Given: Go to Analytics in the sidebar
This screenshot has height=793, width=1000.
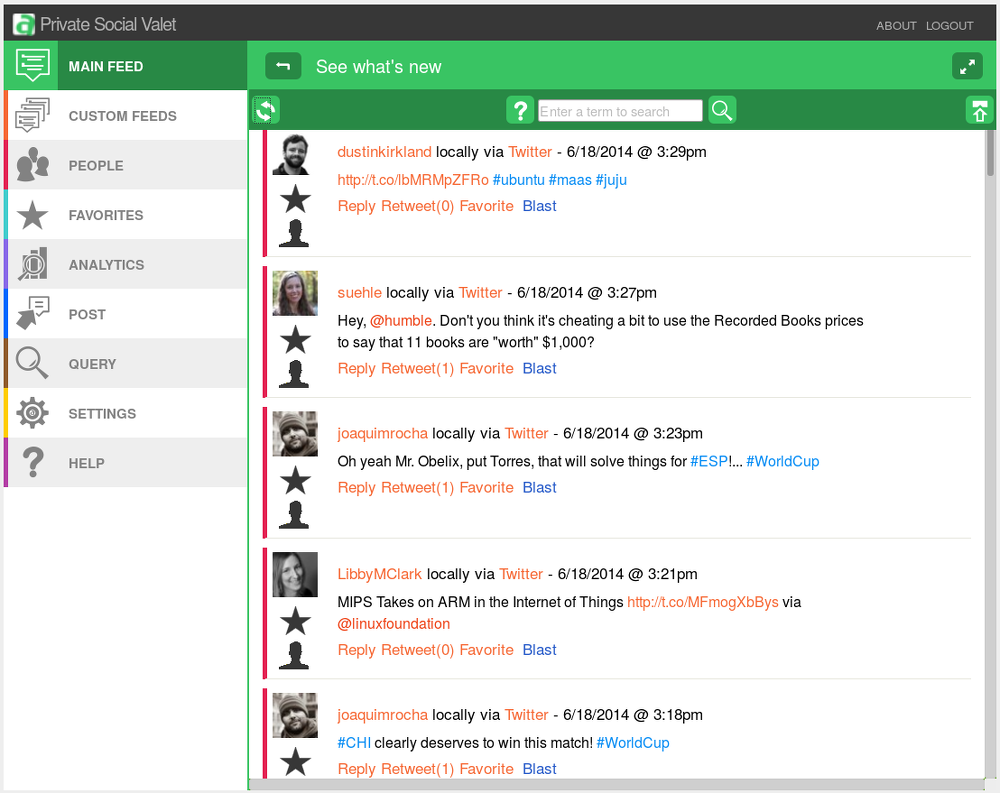Looking at the screenshot, I should pos(106,265).
